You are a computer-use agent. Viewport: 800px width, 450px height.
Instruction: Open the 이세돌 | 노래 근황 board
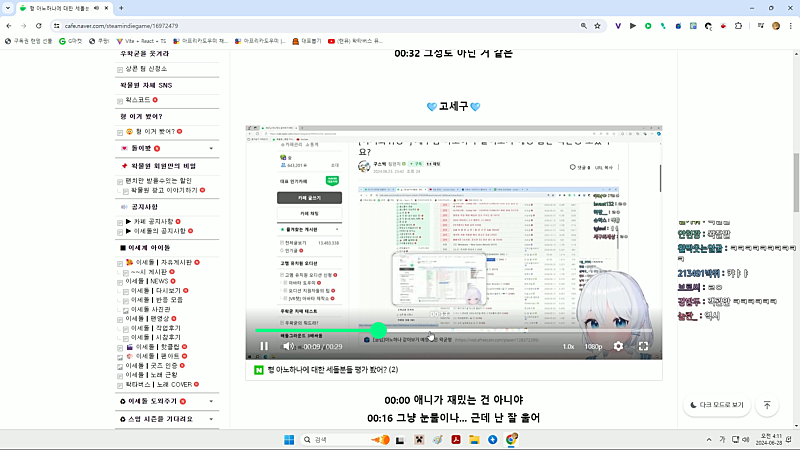152,375
